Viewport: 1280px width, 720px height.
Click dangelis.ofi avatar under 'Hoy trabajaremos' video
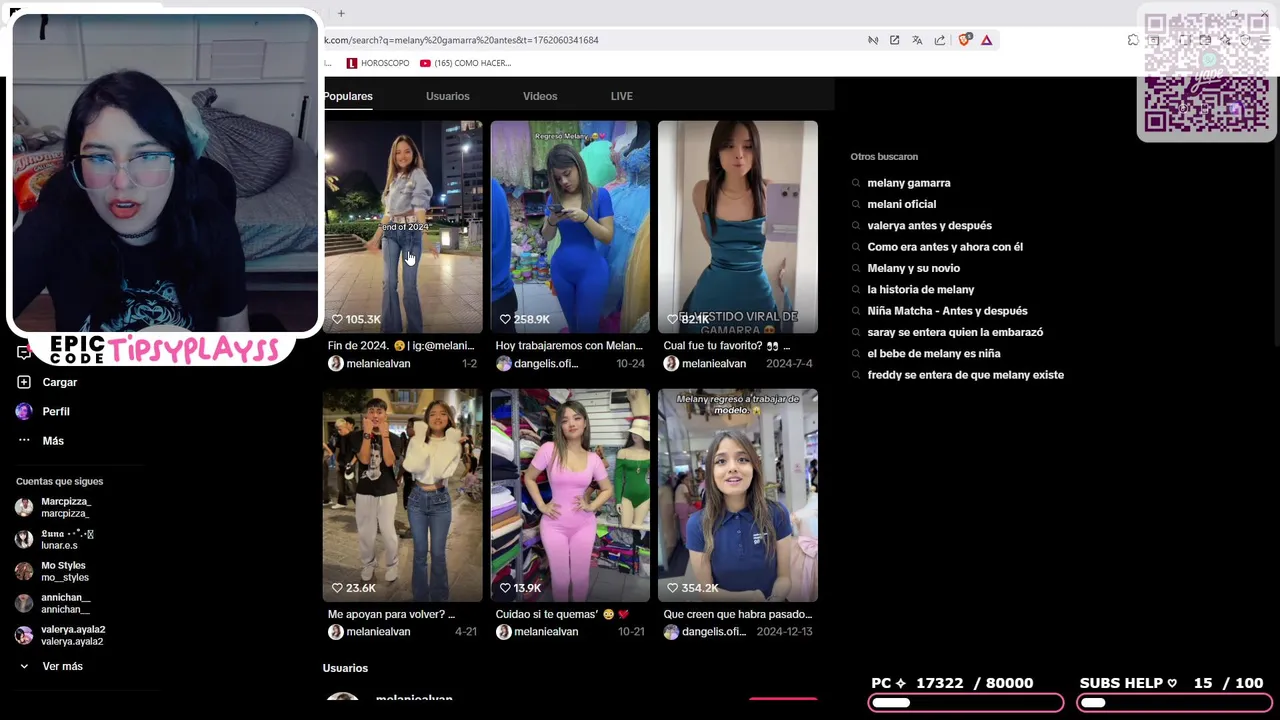(504, 364)
